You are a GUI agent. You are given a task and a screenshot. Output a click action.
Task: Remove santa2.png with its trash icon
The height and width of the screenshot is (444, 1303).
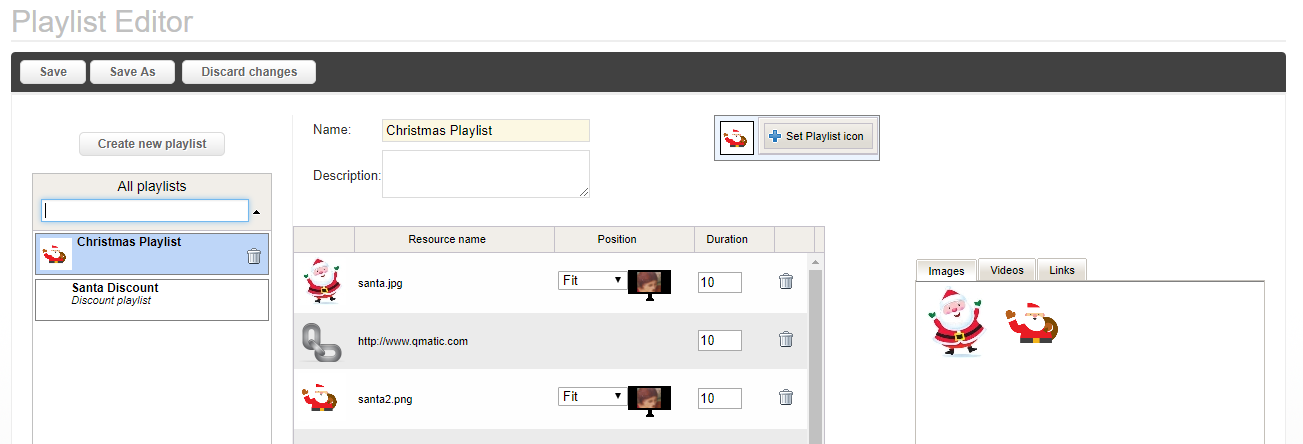click(786, 397)
